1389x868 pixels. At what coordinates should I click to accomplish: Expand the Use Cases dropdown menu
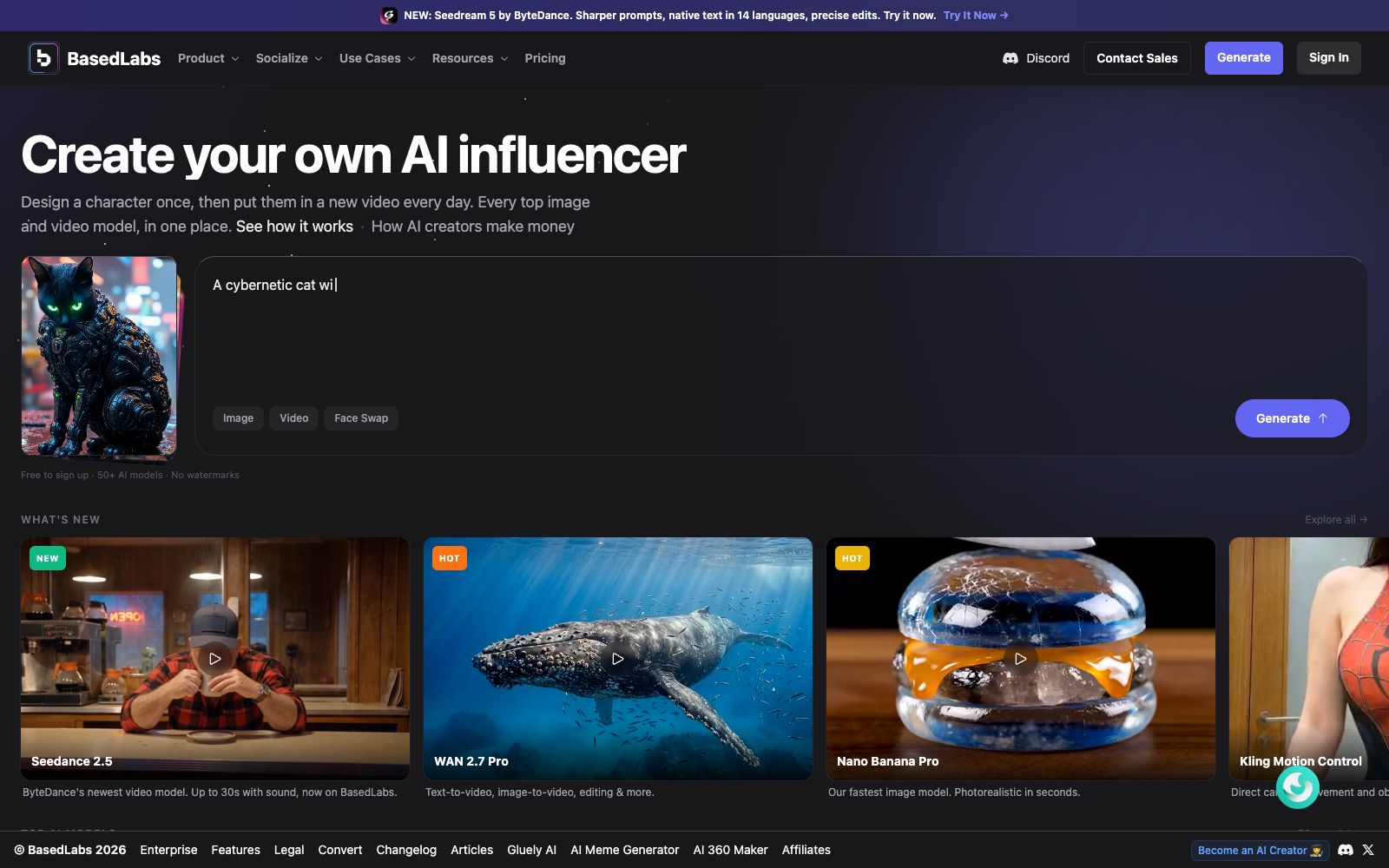378,58
